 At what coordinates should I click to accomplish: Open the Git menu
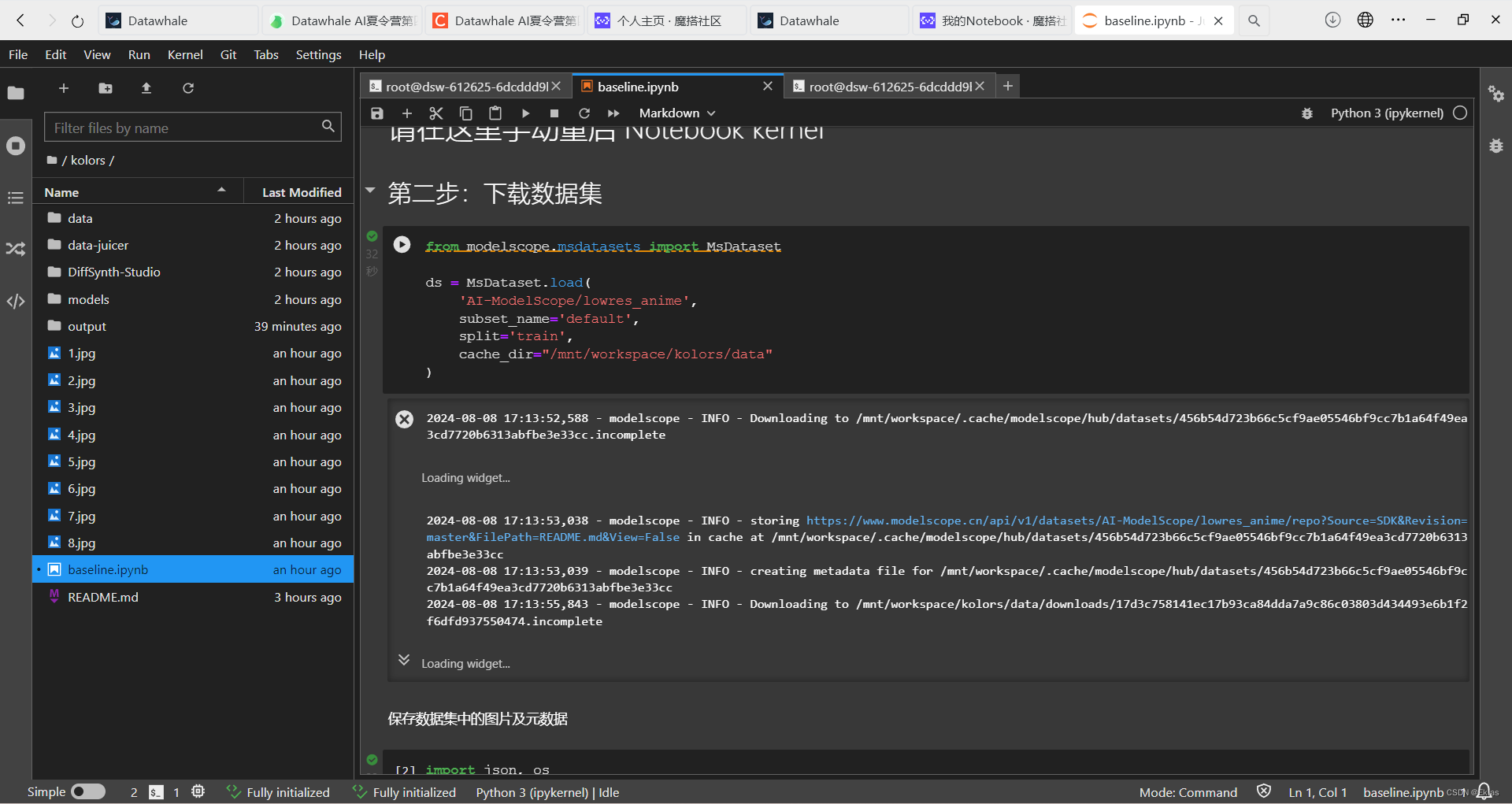pos(228,55)
